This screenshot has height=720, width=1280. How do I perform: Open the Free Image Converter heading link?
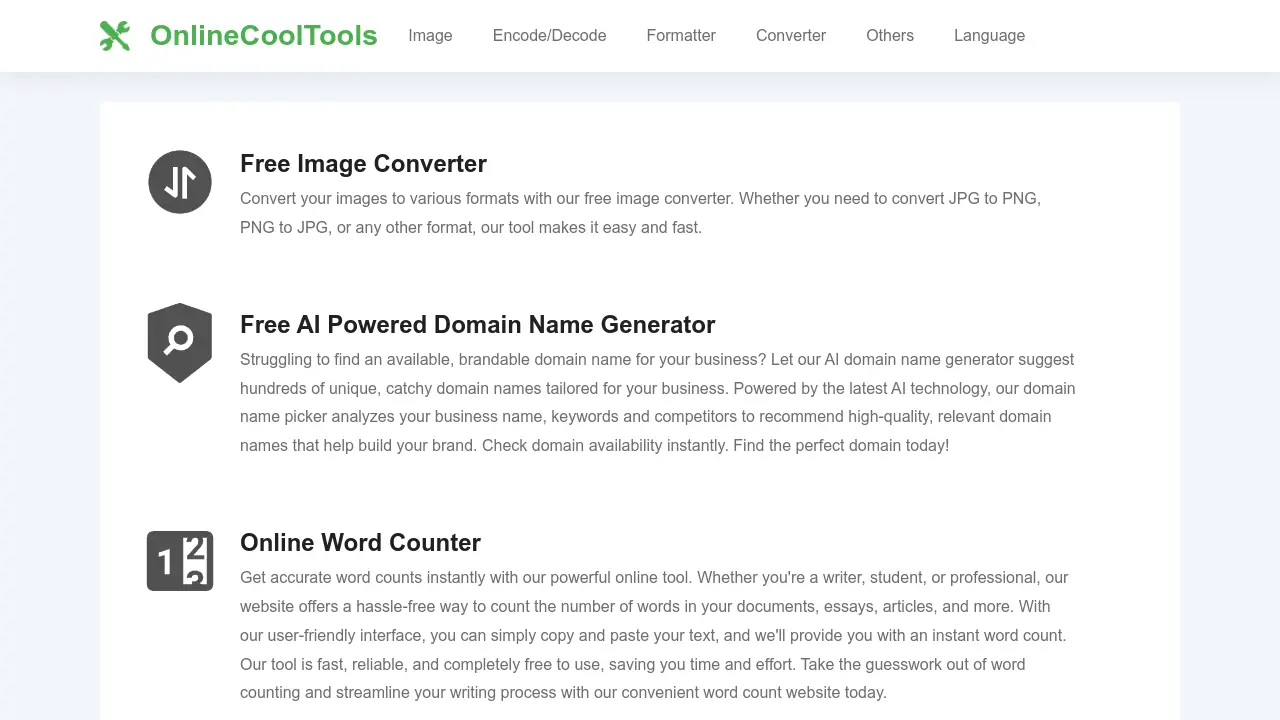tap(363, 164)
